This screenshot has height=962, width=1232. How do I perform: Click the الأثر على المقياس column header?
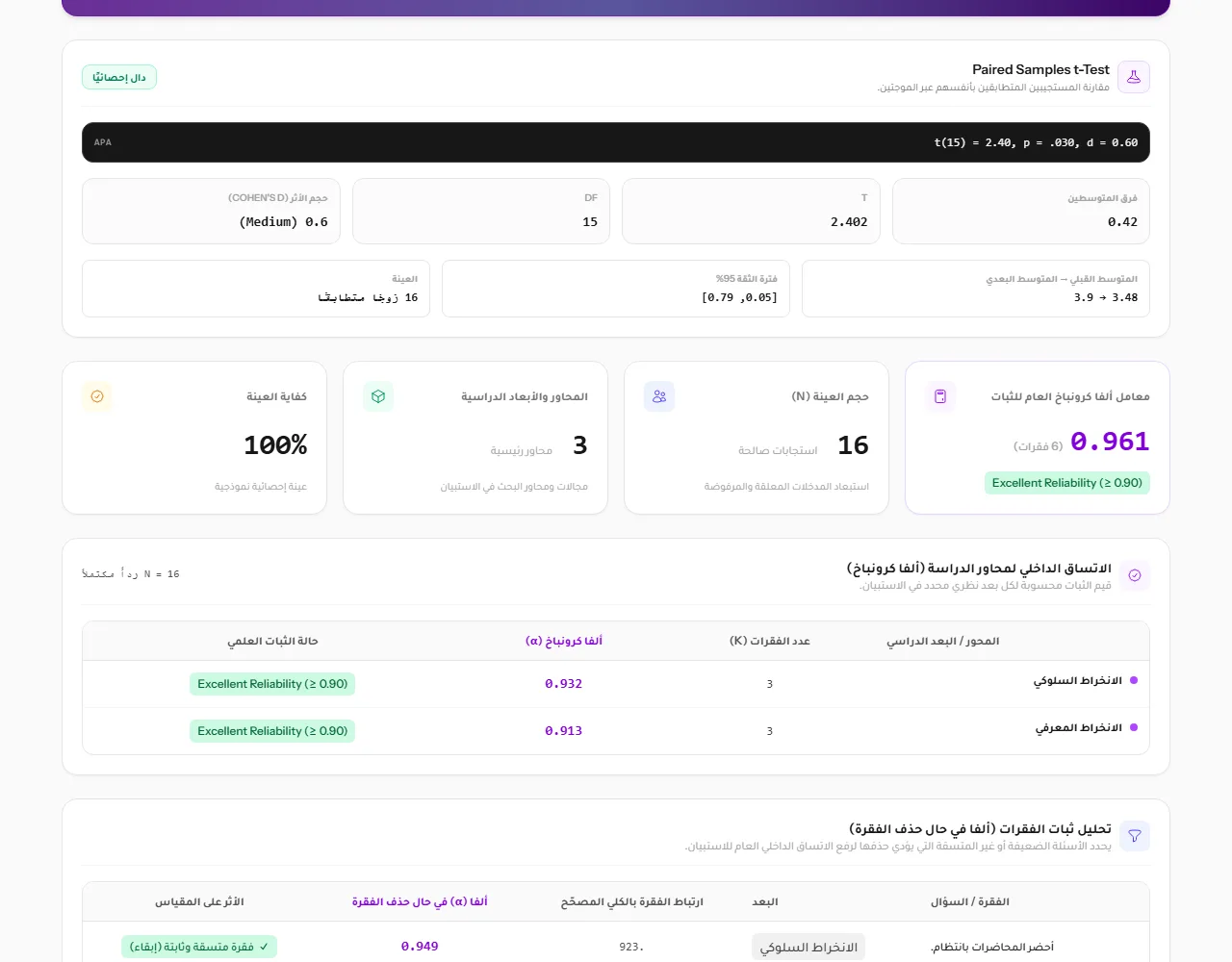coord(199,901)
